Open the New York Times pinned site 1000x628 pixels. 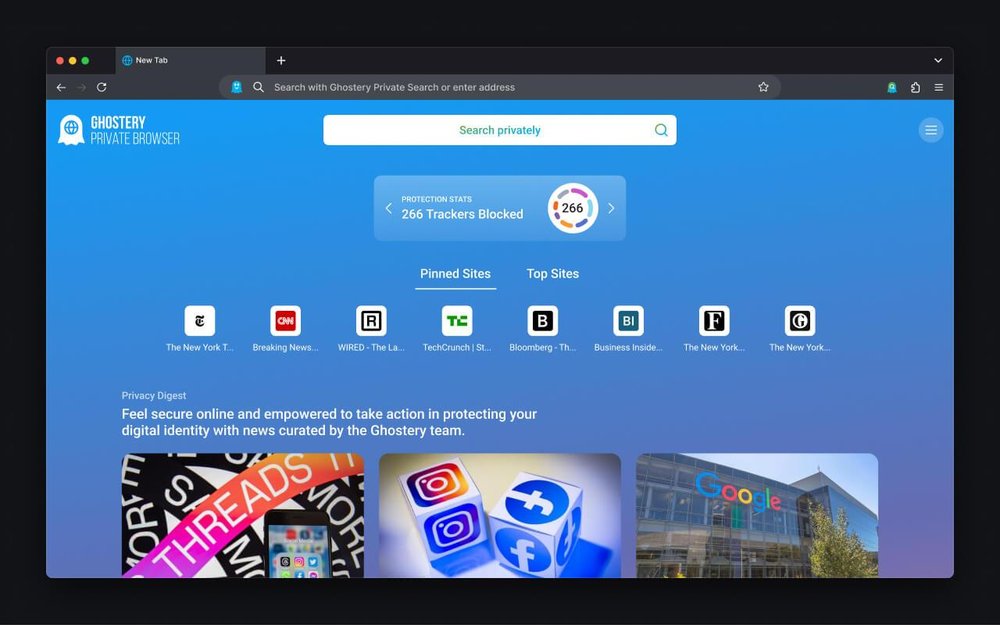tap(200, 329)
